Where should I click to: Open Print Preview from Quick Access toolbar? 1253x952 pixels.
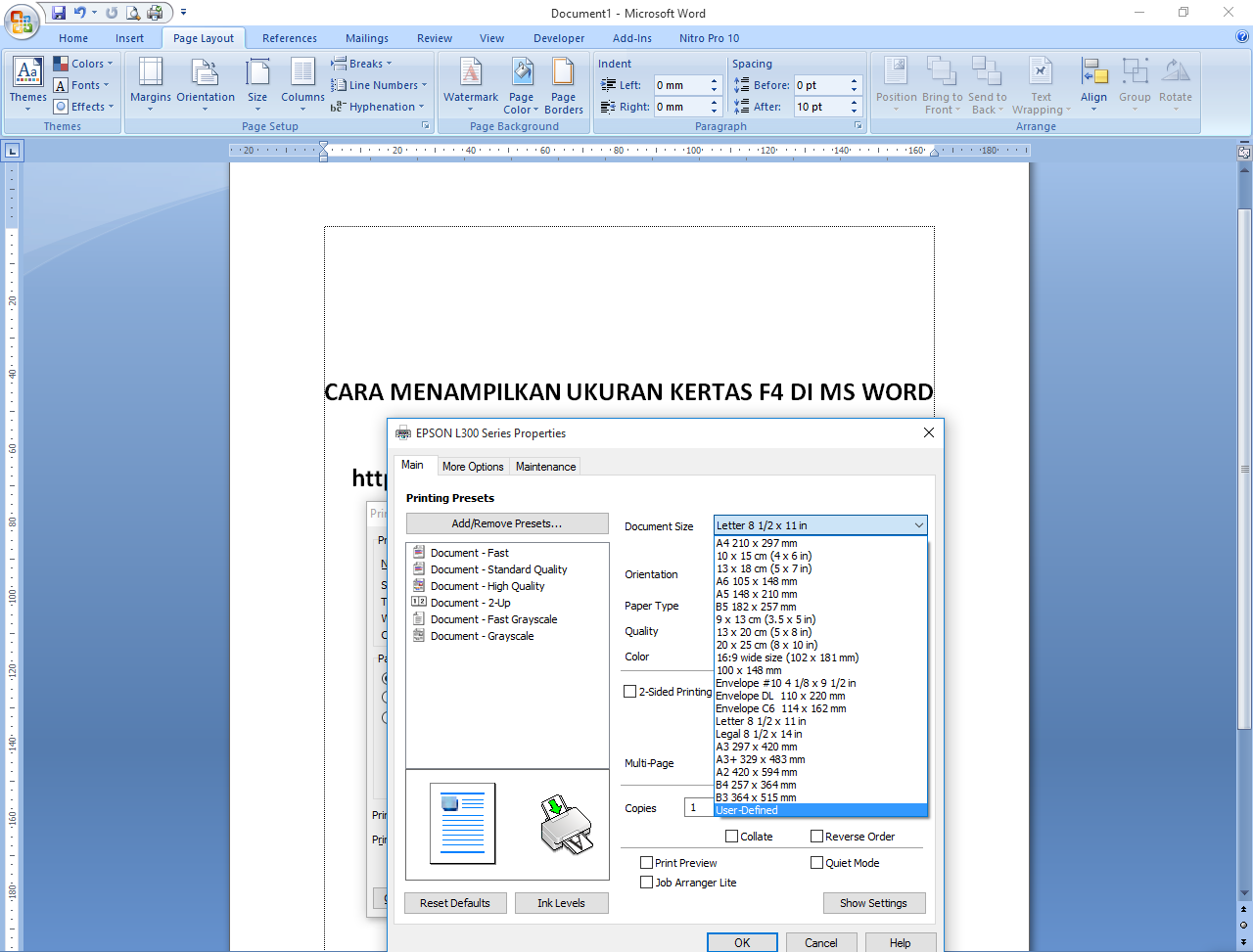(133, 13)
